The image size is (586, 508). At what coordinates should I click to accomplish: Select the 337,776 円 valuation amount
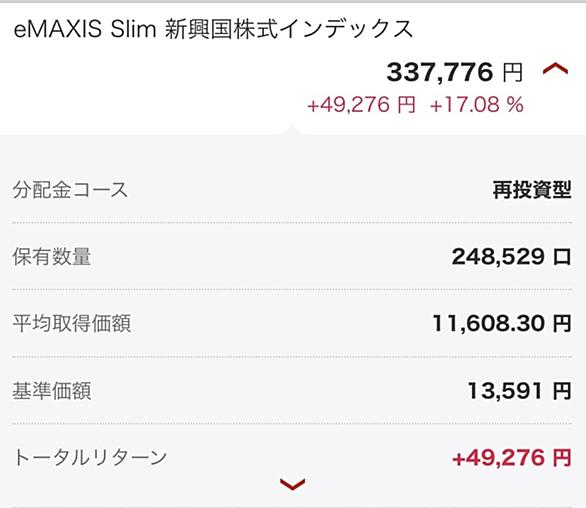coord(454,72)
